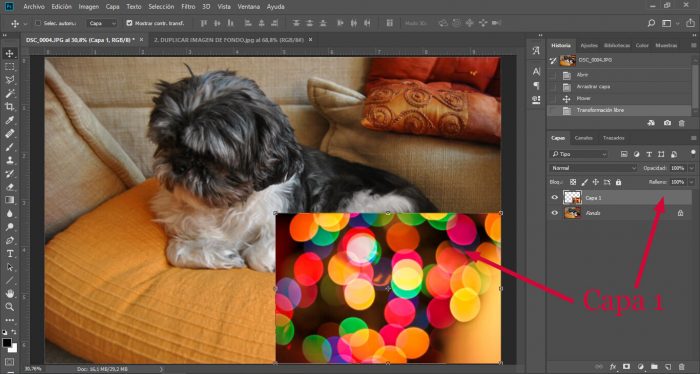Switch to the Canales tab
Image resolution: width=700 pixels, height=374 pixels.
pyautogui.click(x=583, y=138)
